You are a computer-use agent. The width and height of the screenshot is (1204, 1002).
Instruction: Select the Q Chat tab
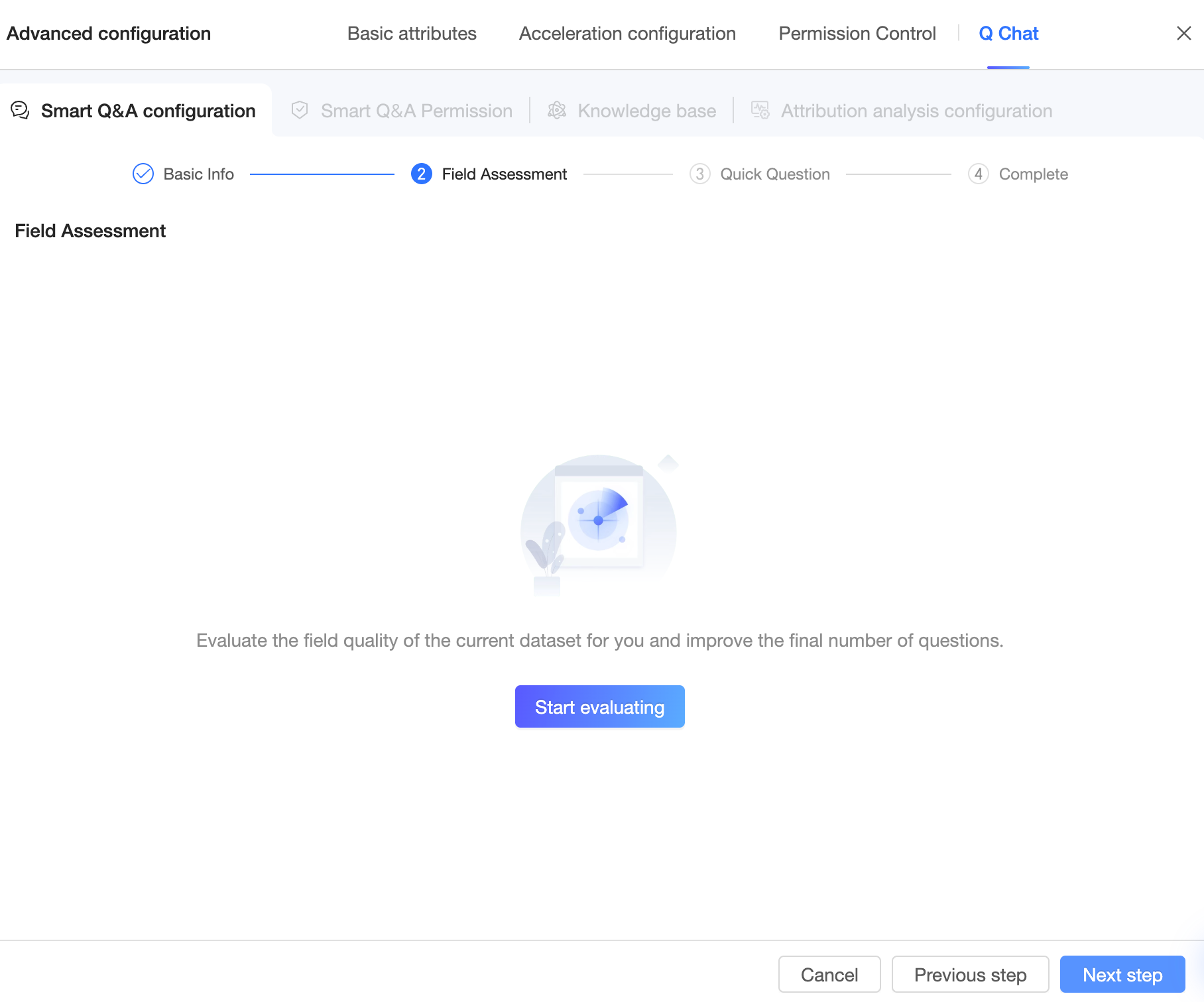pyautogui.click(x=1008, y=33)
